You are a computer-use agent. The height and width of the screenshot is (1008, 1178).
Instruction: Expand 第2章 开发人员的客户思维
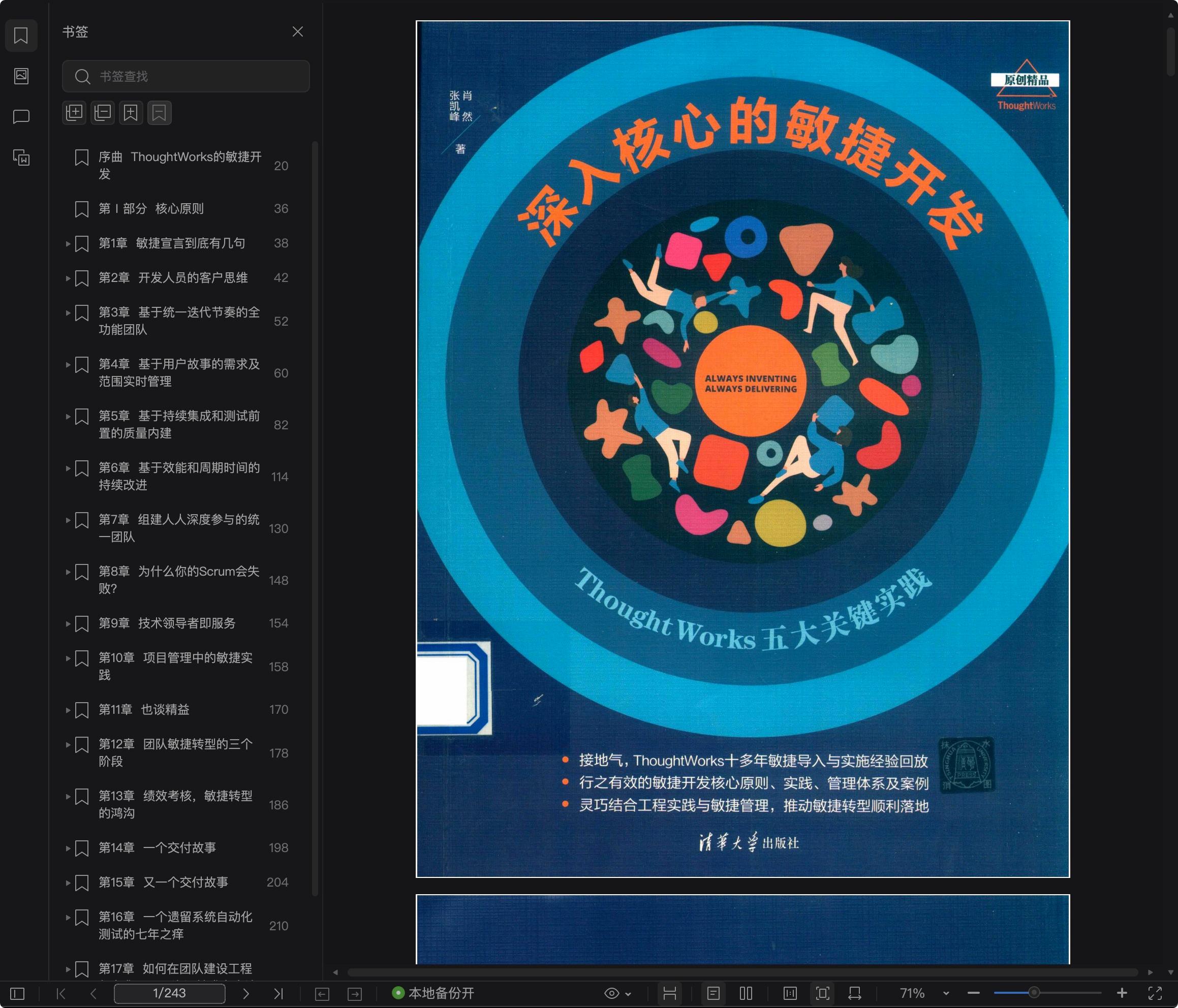coord(68,278)
